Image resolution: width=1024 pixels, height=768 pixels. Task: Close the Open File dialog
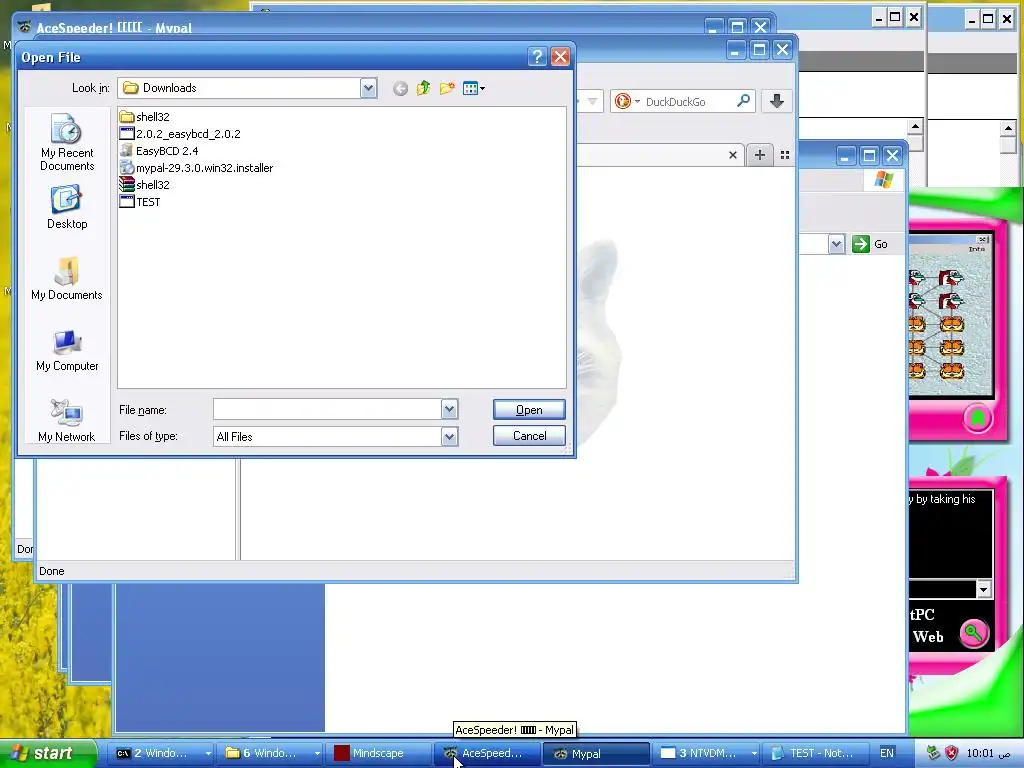(x=560, y=57)
